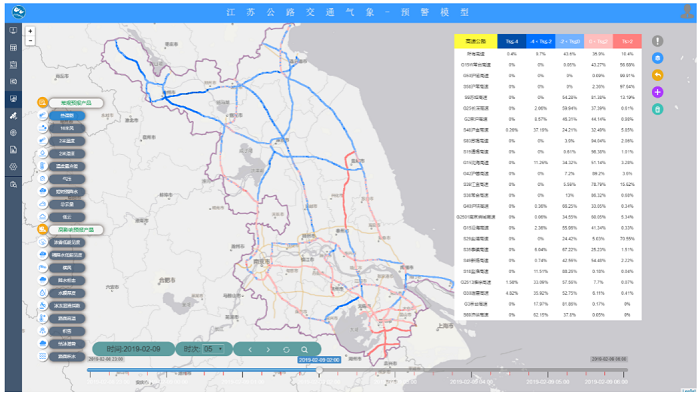Collapse the 常规预报产品 product group header
Image resolution: width=700 pixels, height=396 pixels.
pyautogui.click(x=76, y=103)
